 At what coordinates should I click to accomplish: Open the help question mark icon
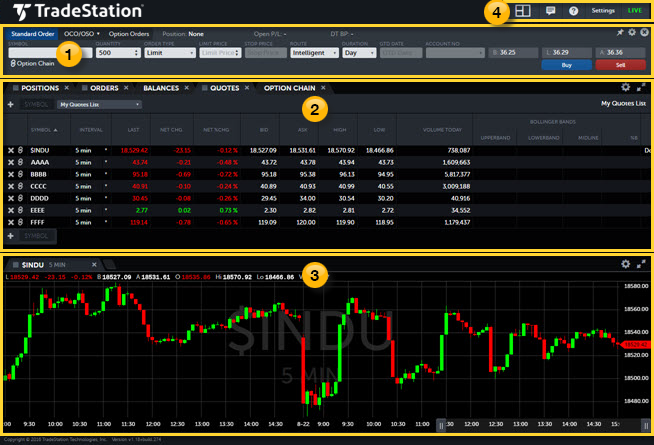(x=574, y=11)
